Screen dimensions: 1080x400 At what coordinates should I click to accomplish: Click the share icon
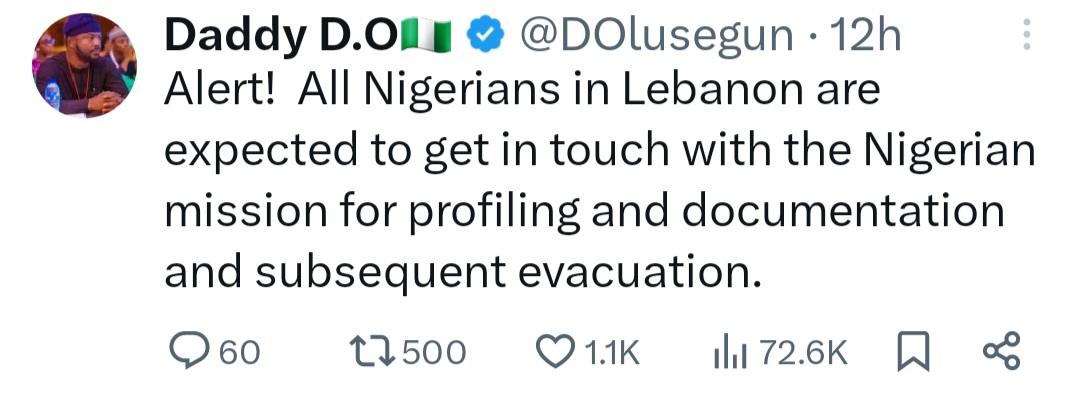1000,351
